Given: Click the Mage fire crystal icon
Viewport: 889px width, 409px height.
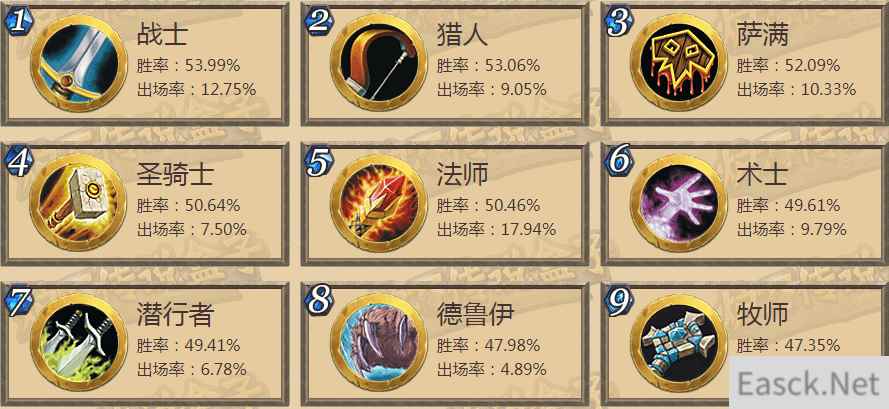Looking at the screenshot, I should pyautogui.click(x=379, y=203).
